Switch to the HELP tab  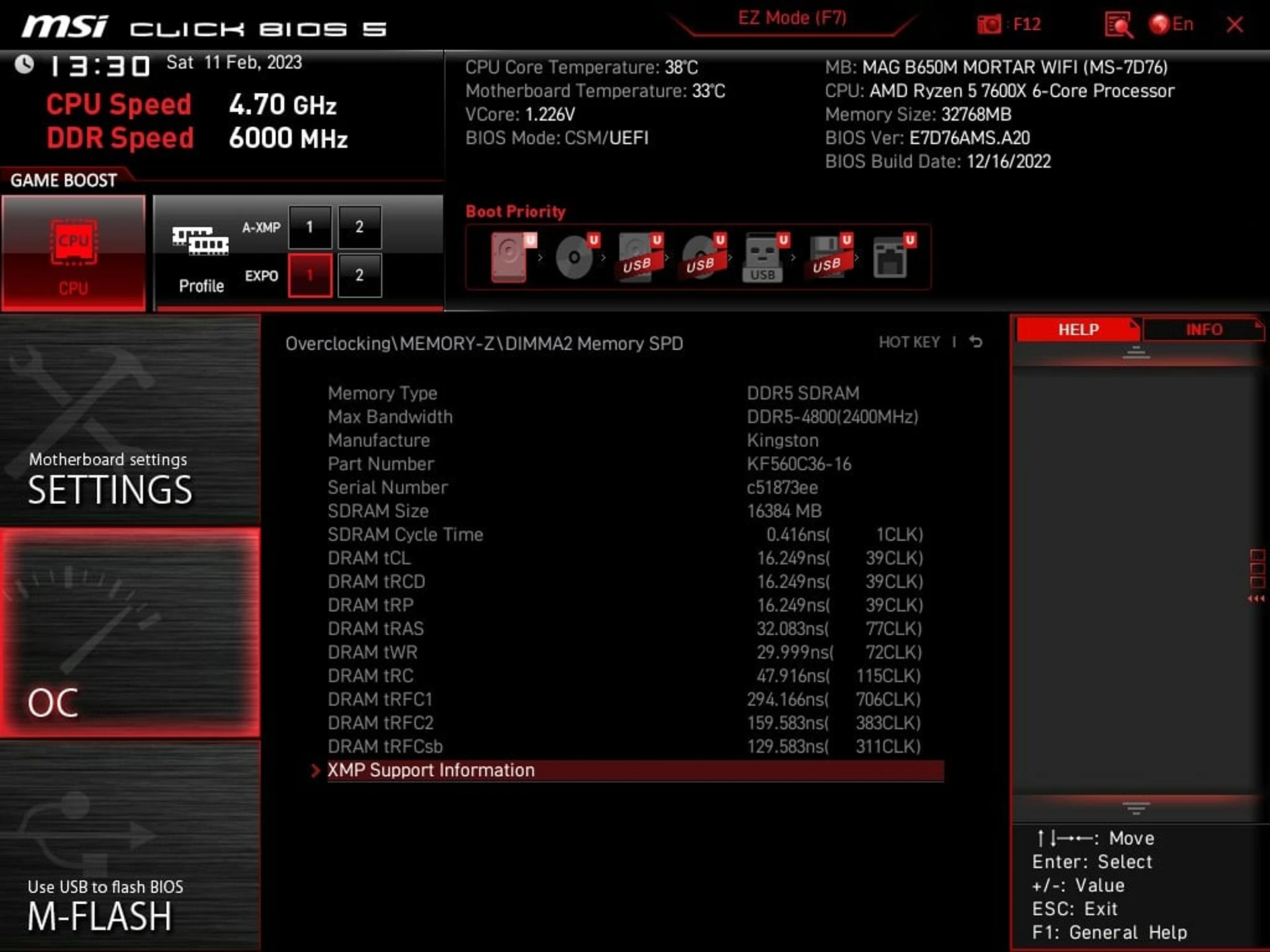(1078, 329)
